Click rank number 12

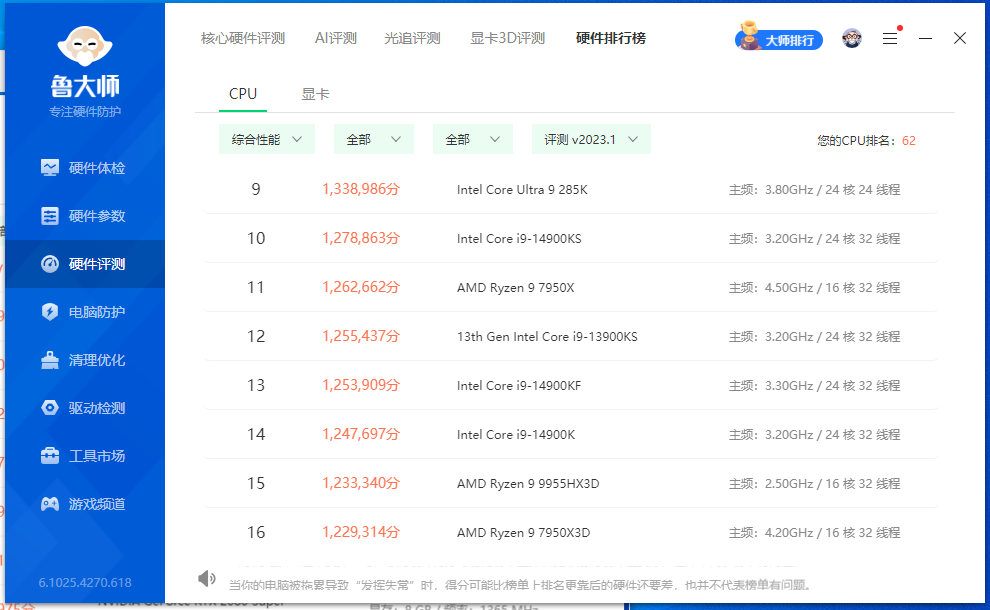256,337
